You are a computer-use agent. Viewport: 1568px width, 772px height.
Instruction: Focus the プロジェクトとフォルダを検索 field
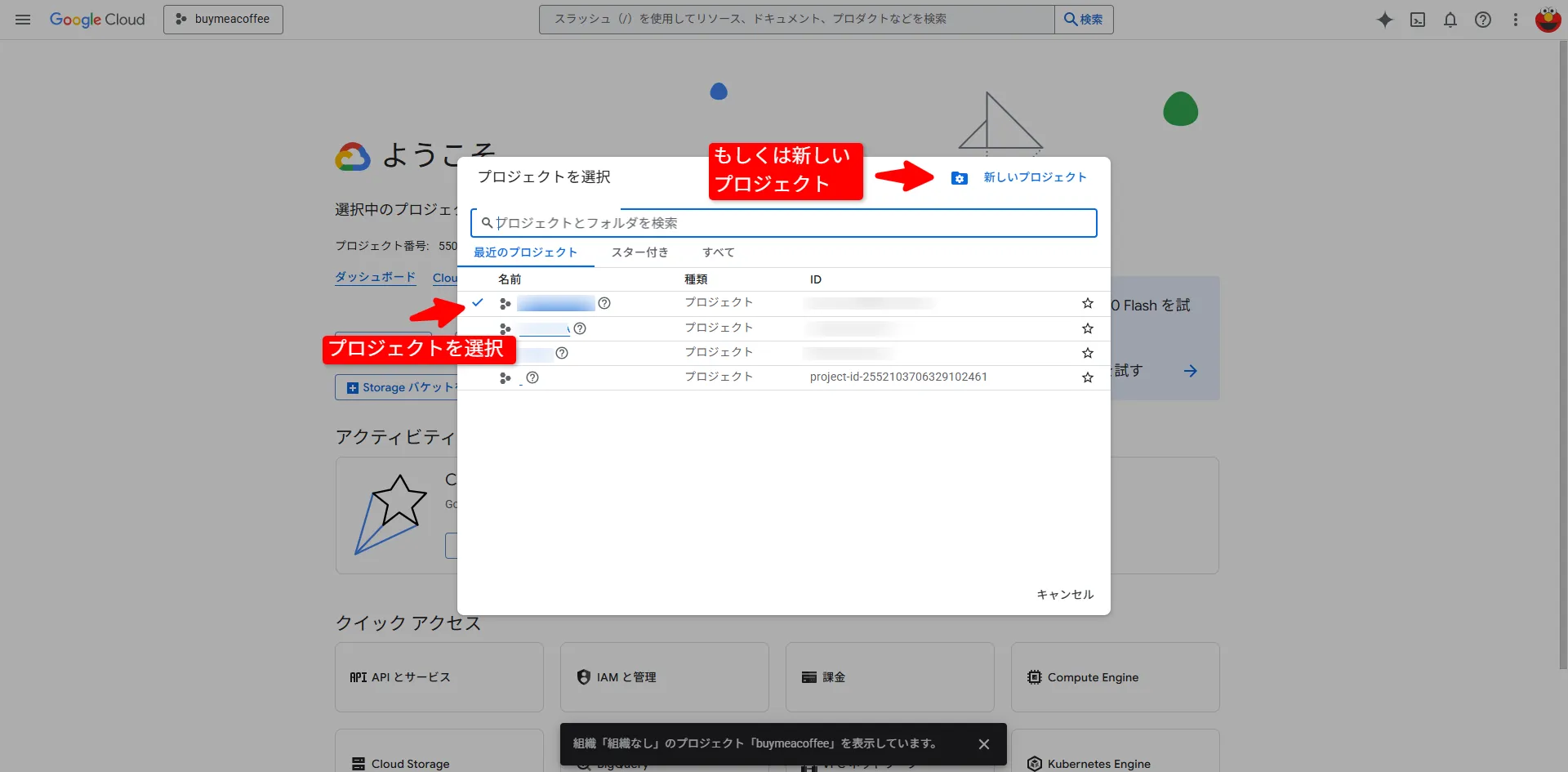(x=784, y=223)
